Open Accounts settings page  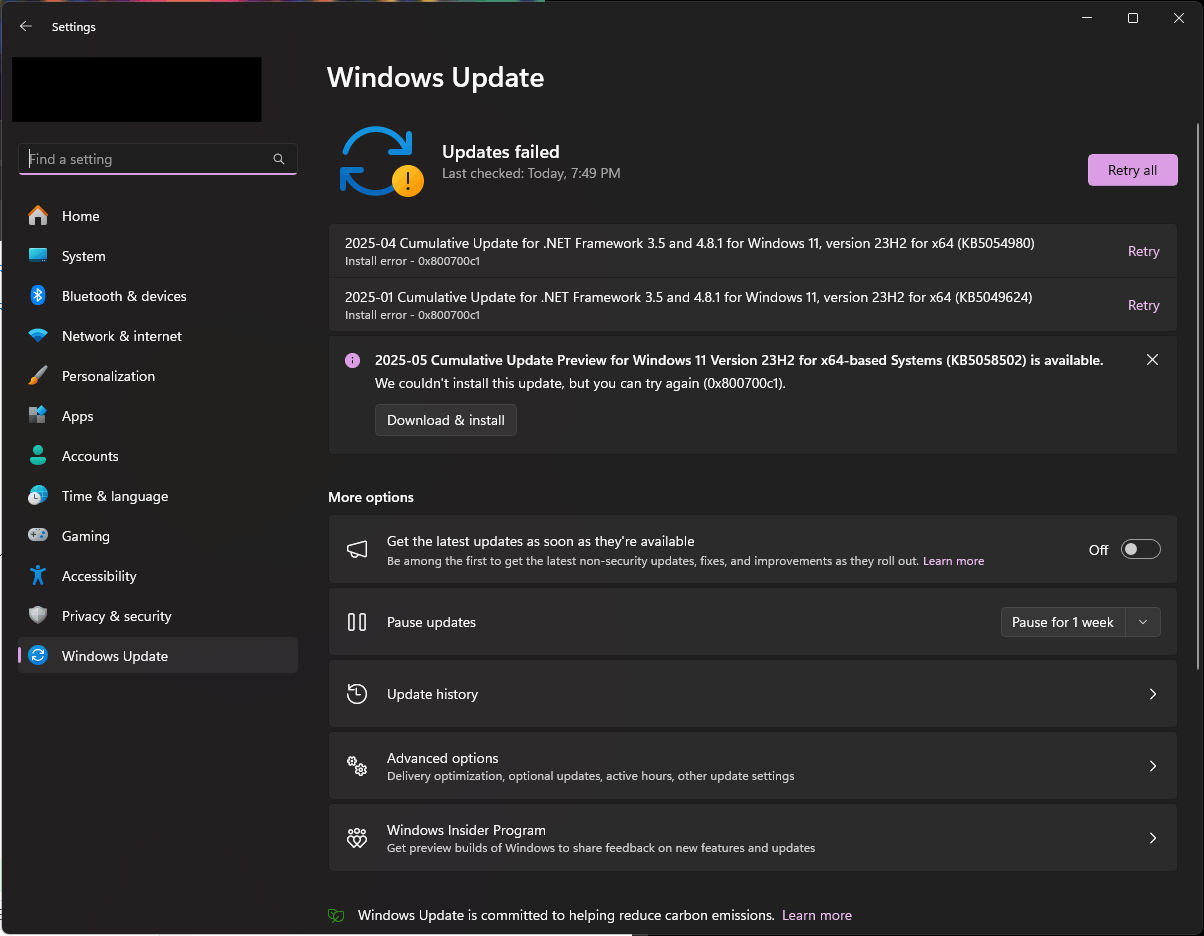(158, 456)
